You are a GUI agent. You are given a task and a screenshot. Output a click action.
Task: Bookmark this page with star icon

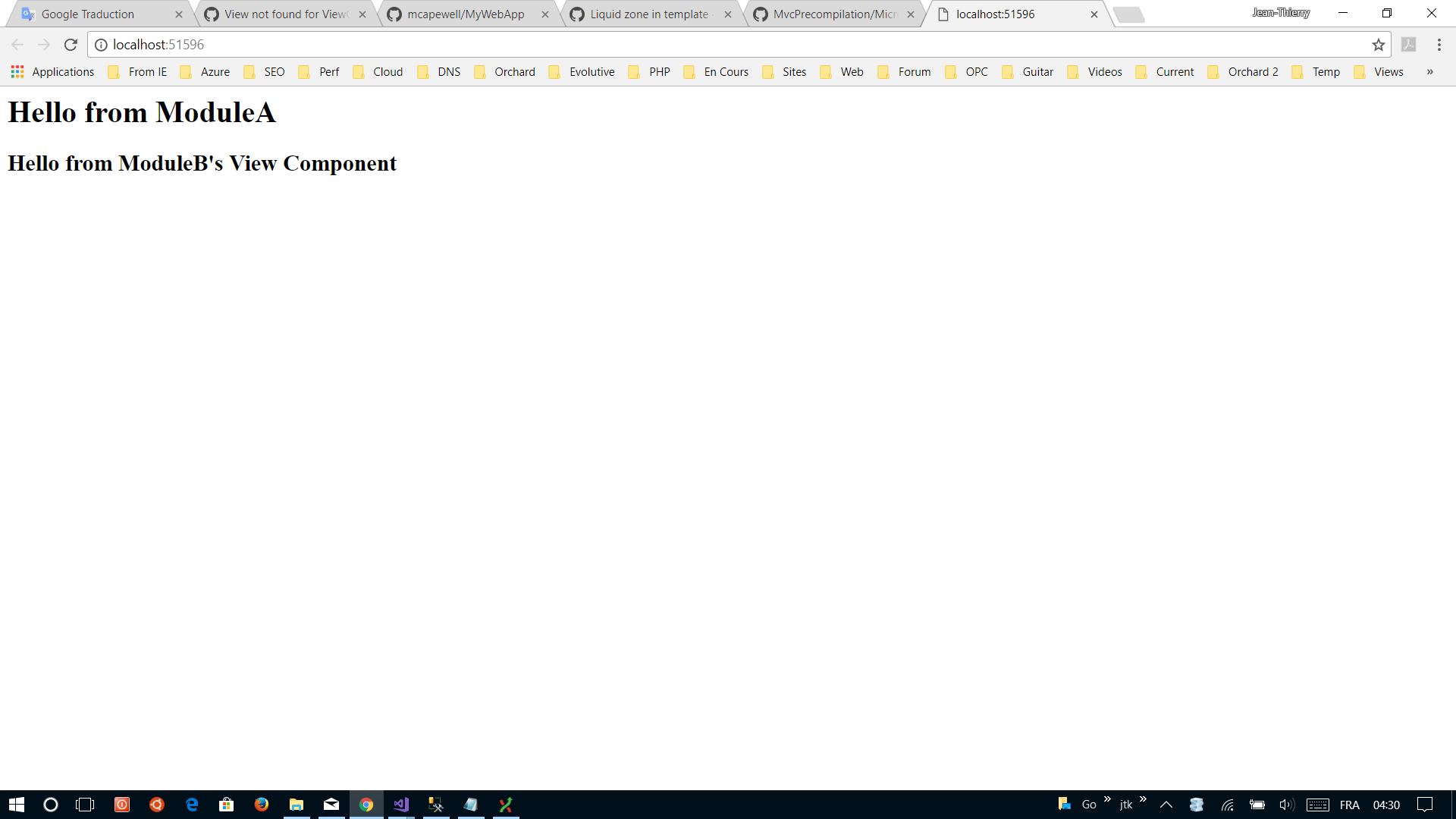(1378, 45)
